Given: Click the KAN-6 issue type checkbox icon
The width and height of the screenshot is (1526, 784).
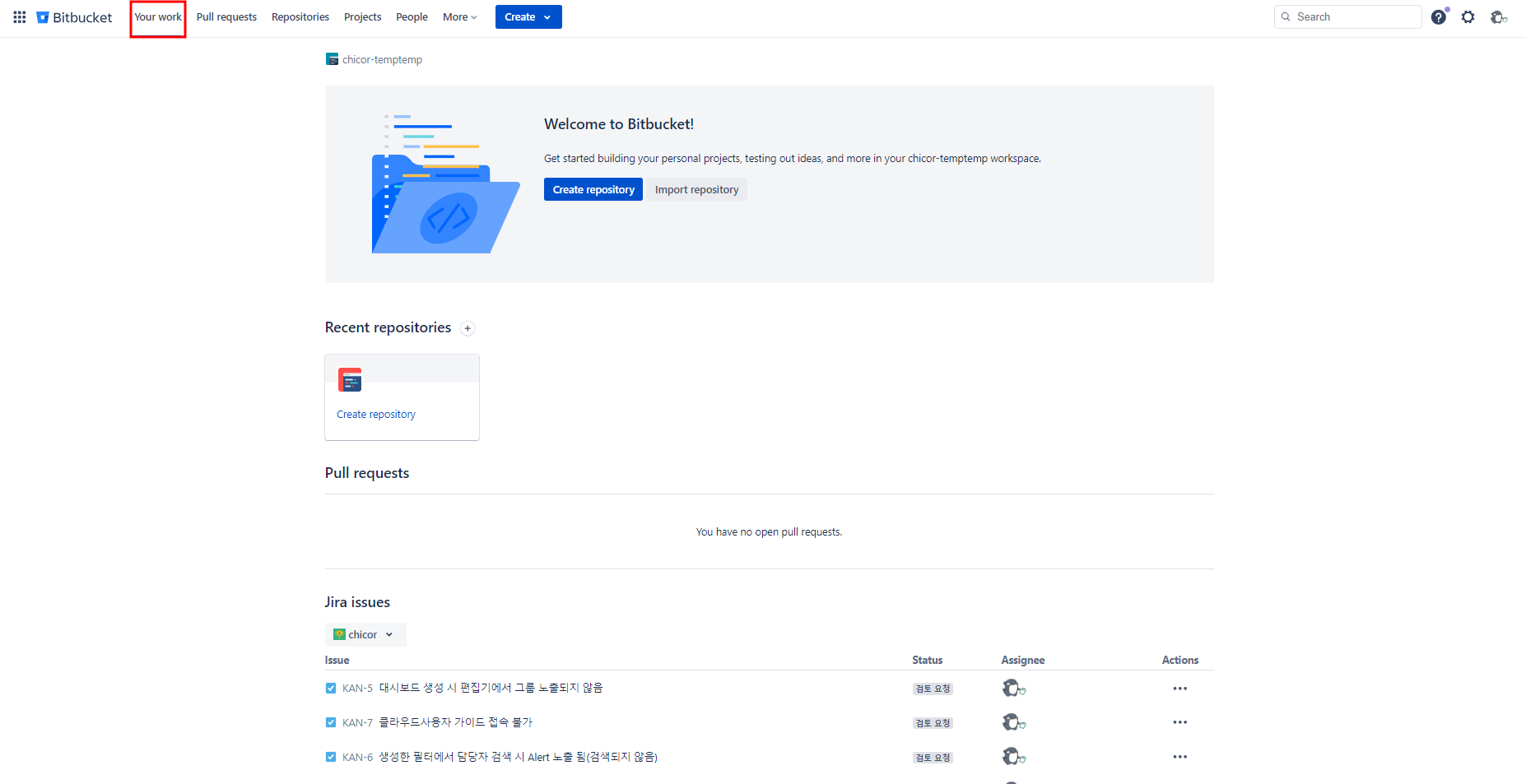Looking at the screenshot, I should click(x=331, y=757).
